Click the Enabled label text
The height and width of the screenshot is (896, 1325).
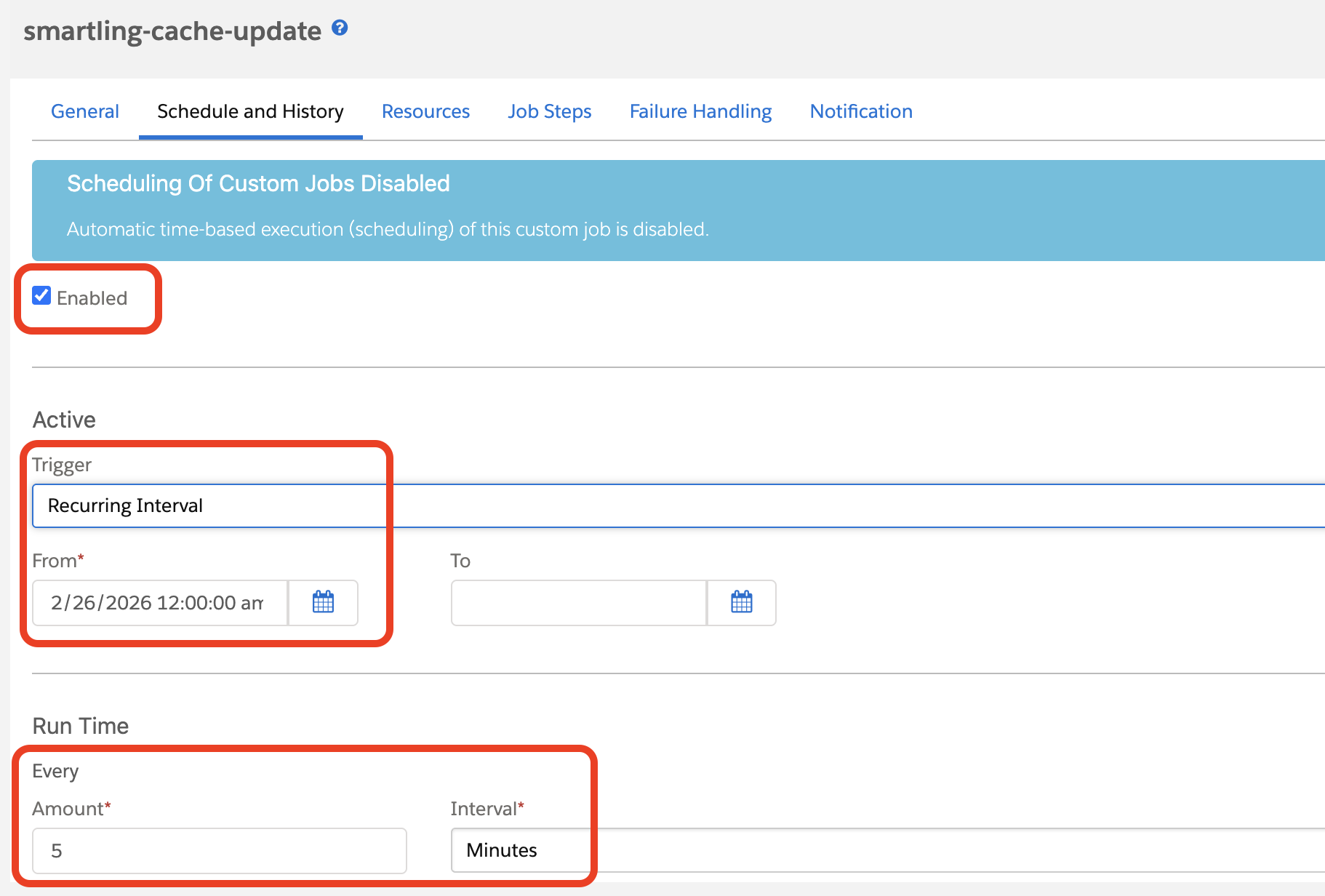(x=92, y=298)
